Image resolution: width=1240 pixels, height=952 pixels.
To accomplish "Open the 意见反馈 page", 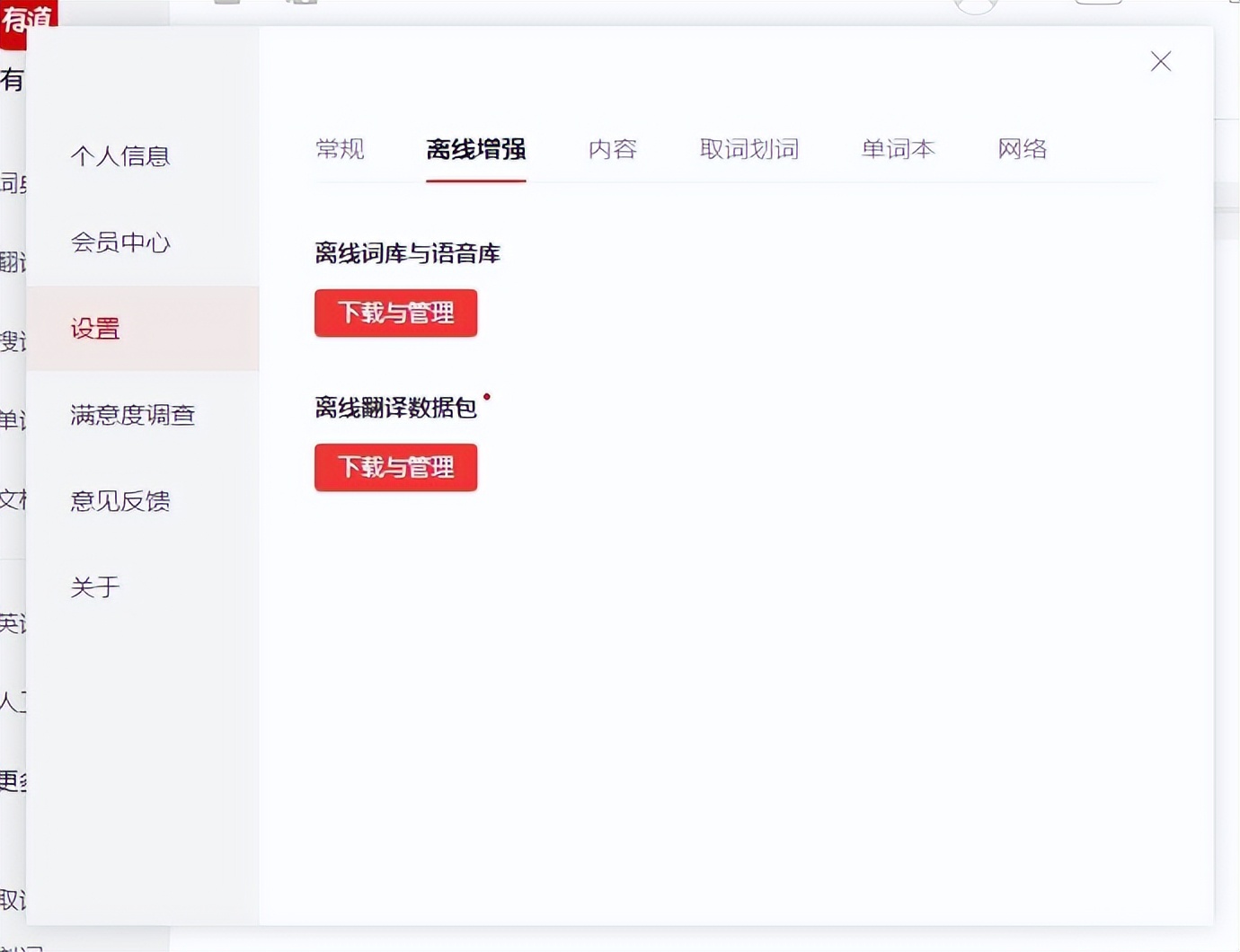I will [x=121, y=501].
